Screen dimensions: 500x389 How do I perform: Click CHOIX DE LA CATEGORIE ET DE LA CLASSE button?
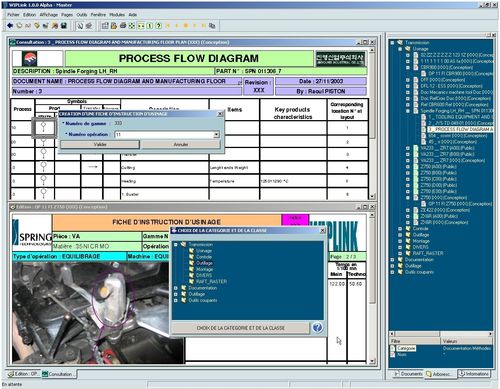click(x=240, y=328)
